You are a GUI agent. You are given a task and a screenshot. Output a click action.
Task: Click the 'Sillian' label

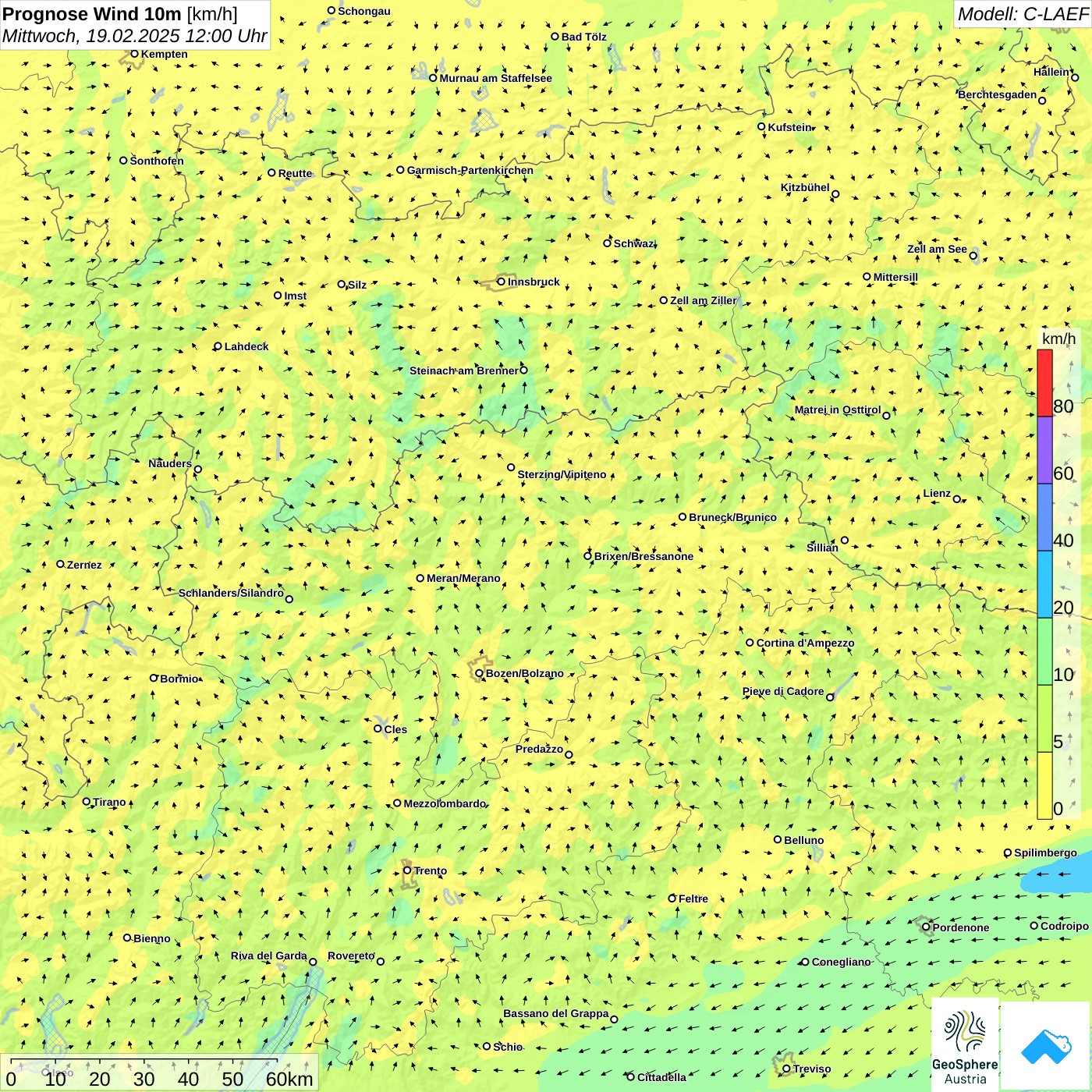(822, 548)
